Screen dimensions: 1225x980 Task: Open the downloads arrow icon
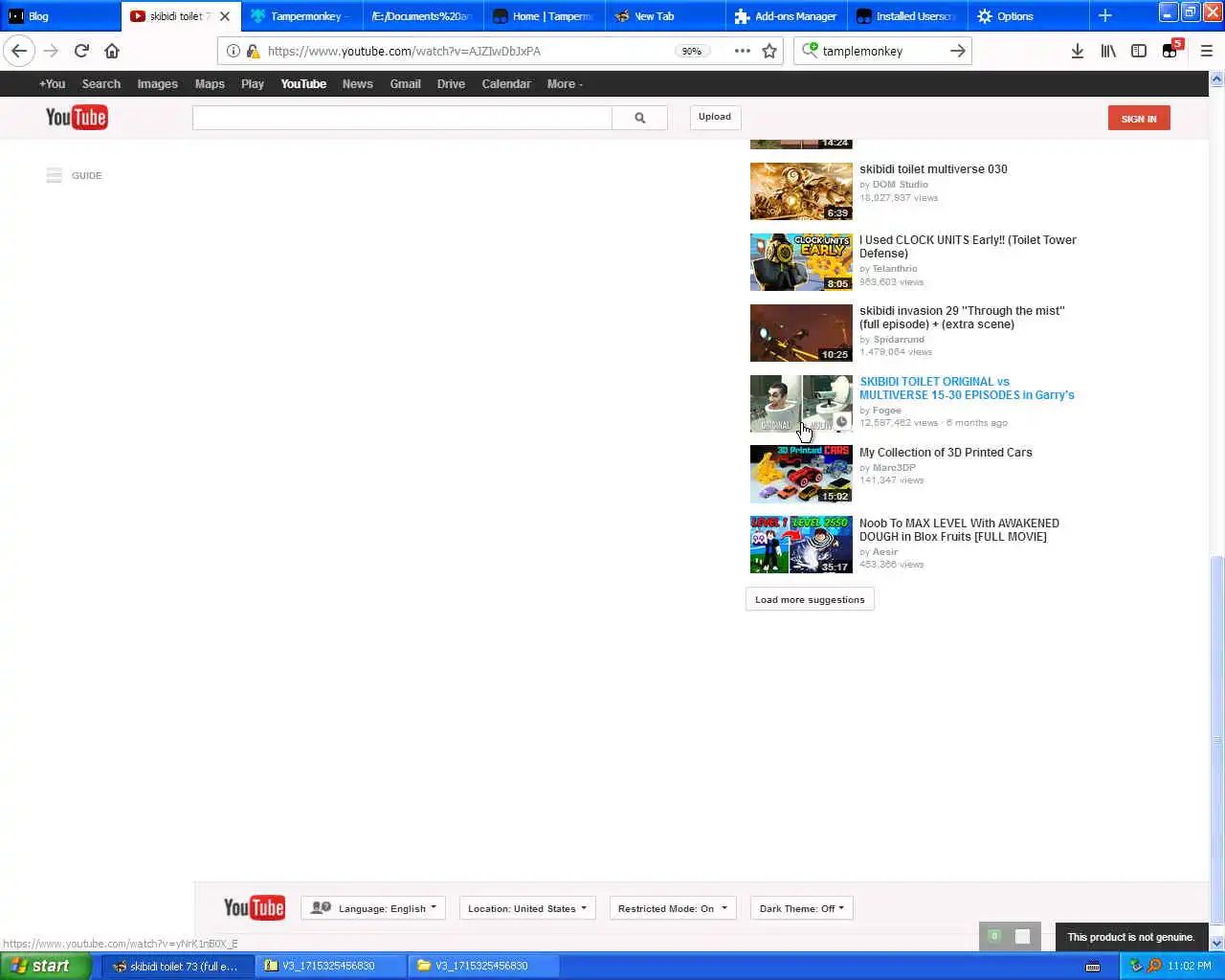coord(1077,51)
